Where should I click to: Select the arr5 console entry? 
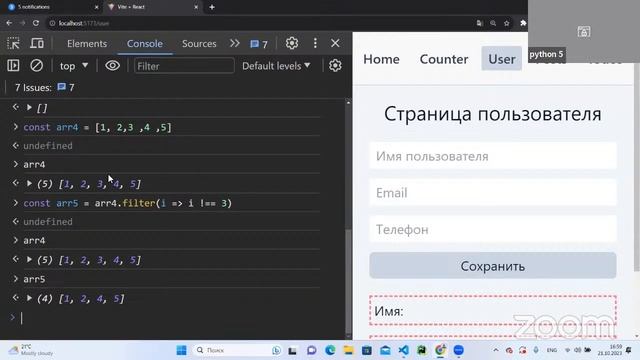click(34, 279)
